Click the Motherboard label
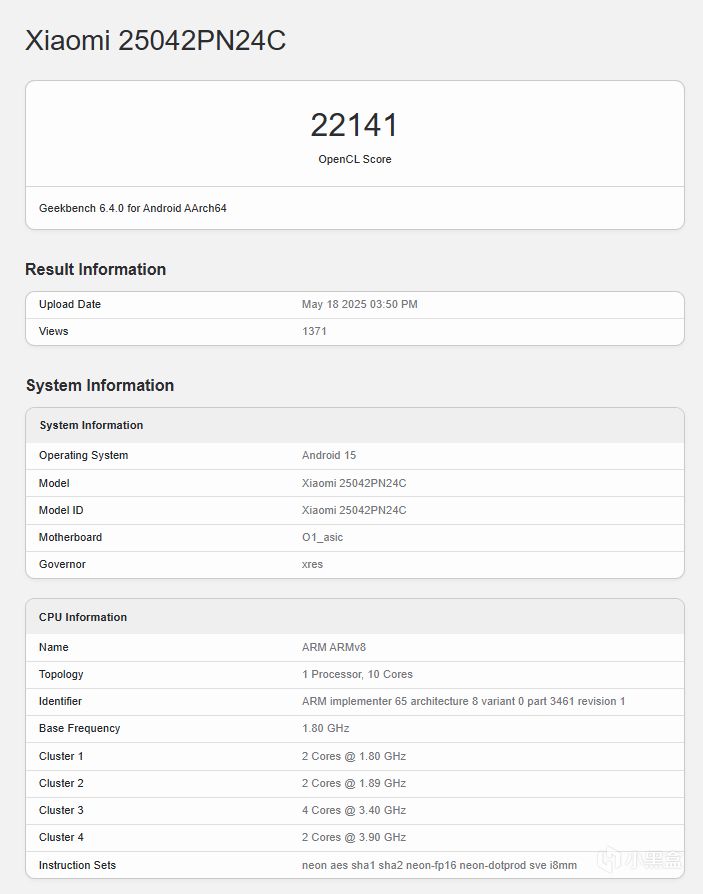Image resolution: width=703 pixels, height=894 pixels. pos(71,537)
